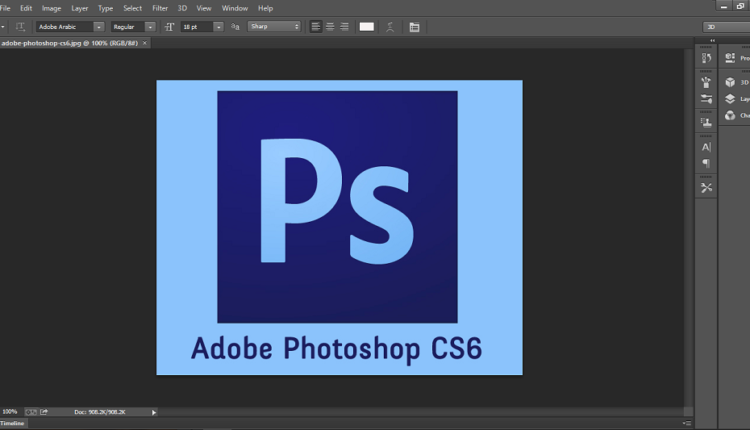Viewport: 750px width, 430px height.
Task: Open the Paragraph panel icon
Action: point(706,163)
